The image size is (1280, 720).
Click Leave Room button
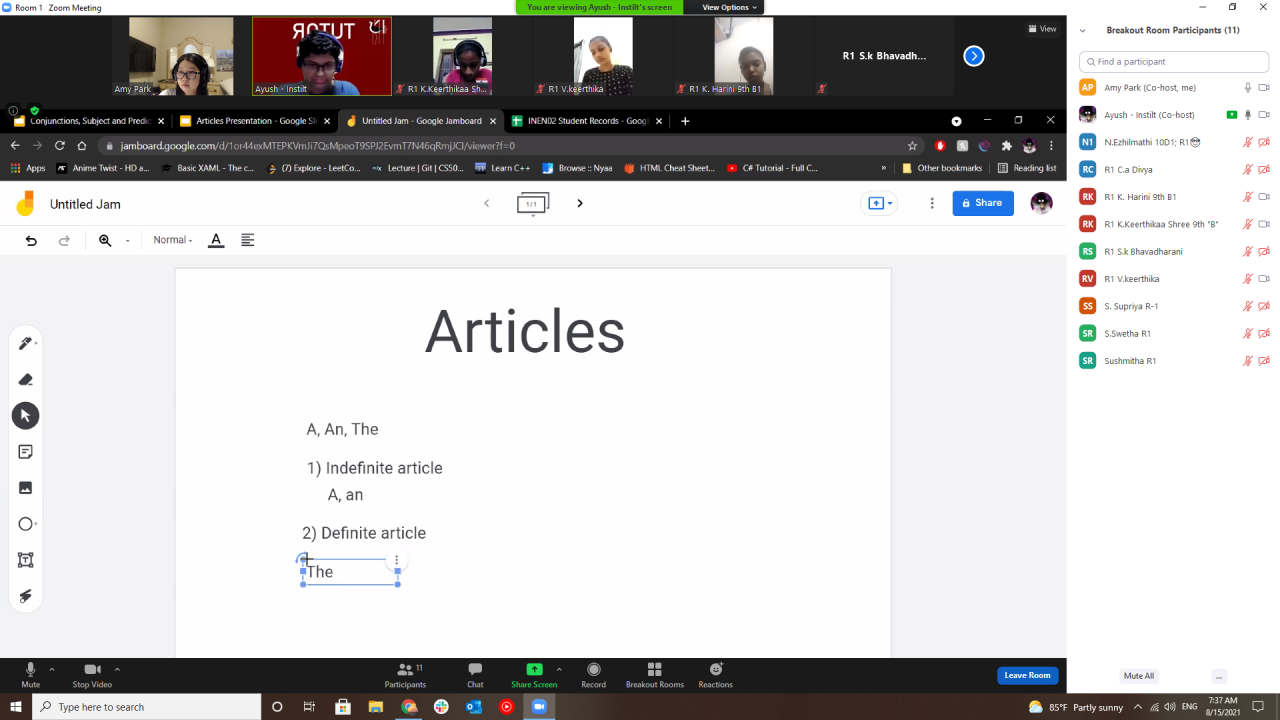click(x=1028, y=675)
